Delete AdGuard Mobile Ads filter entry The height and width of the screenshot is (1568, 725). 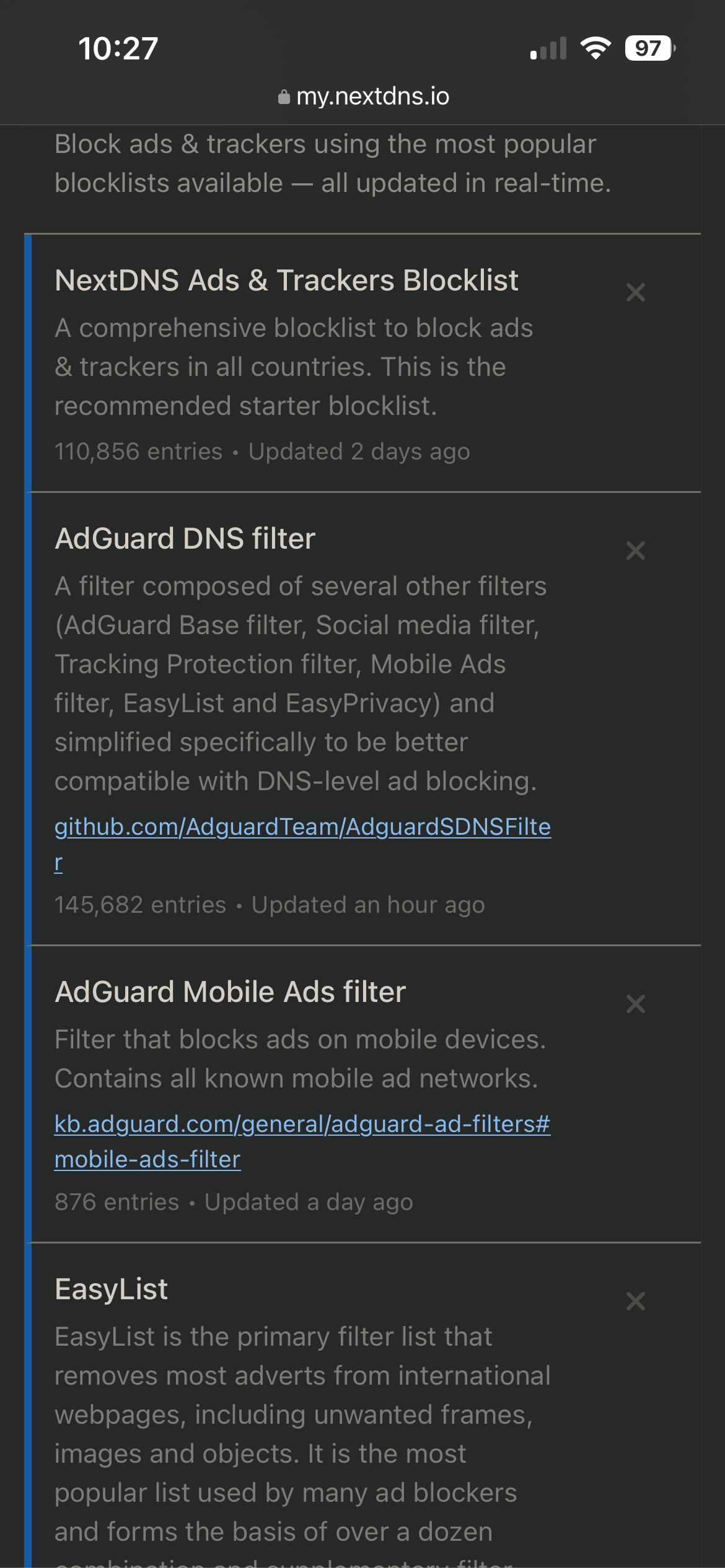635,1004
